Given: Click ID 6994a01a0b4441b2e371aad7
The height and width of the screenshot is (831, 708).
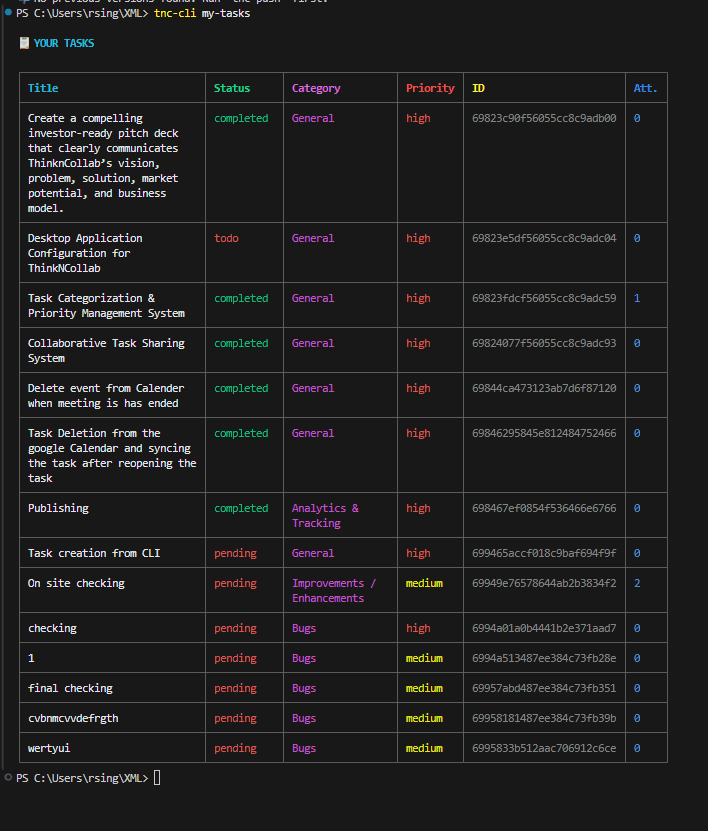Looking at the screenshot, I should (544, 628).
